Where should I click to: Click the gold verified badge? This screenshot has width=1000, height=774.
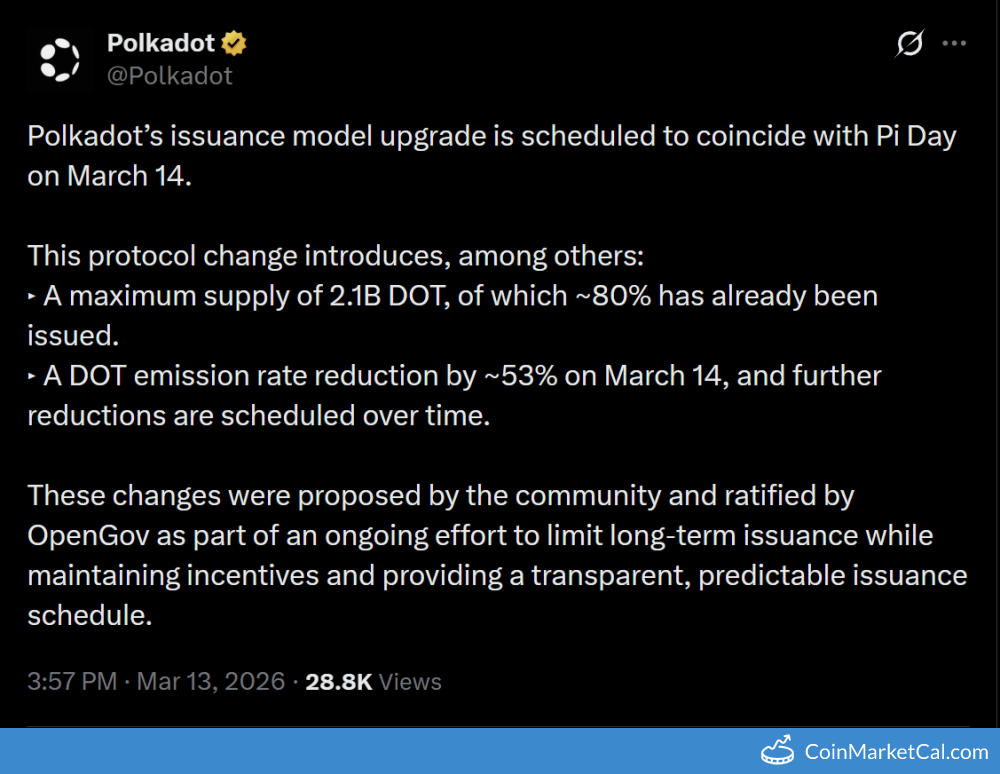pyautogui.click(x=235, y=44)
